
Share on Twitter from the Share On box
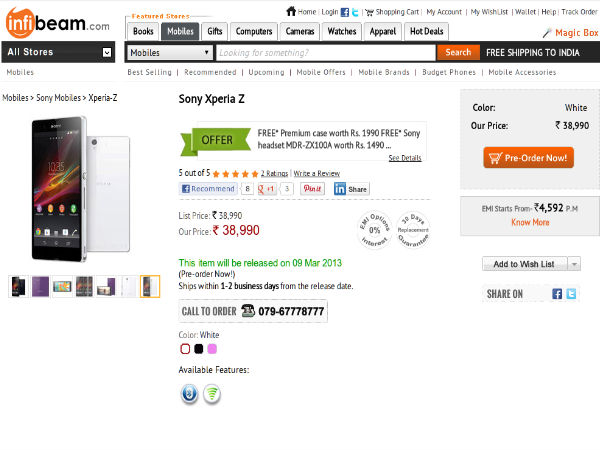click(571, 294)
